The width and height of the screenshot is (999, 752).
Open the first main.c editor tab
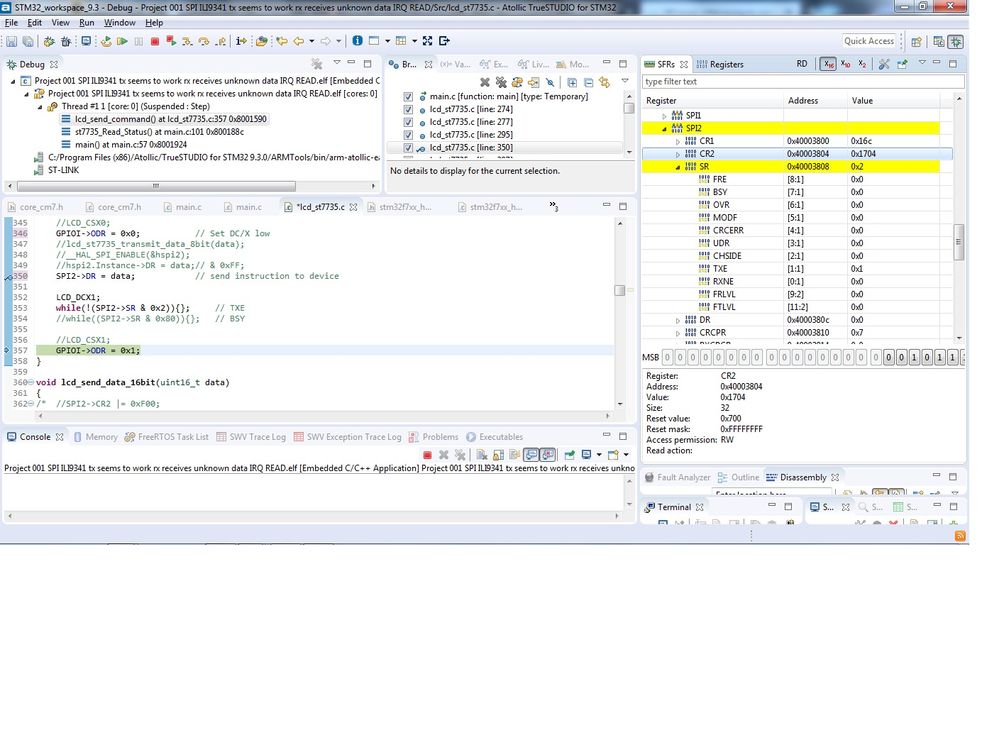(183, 206)
